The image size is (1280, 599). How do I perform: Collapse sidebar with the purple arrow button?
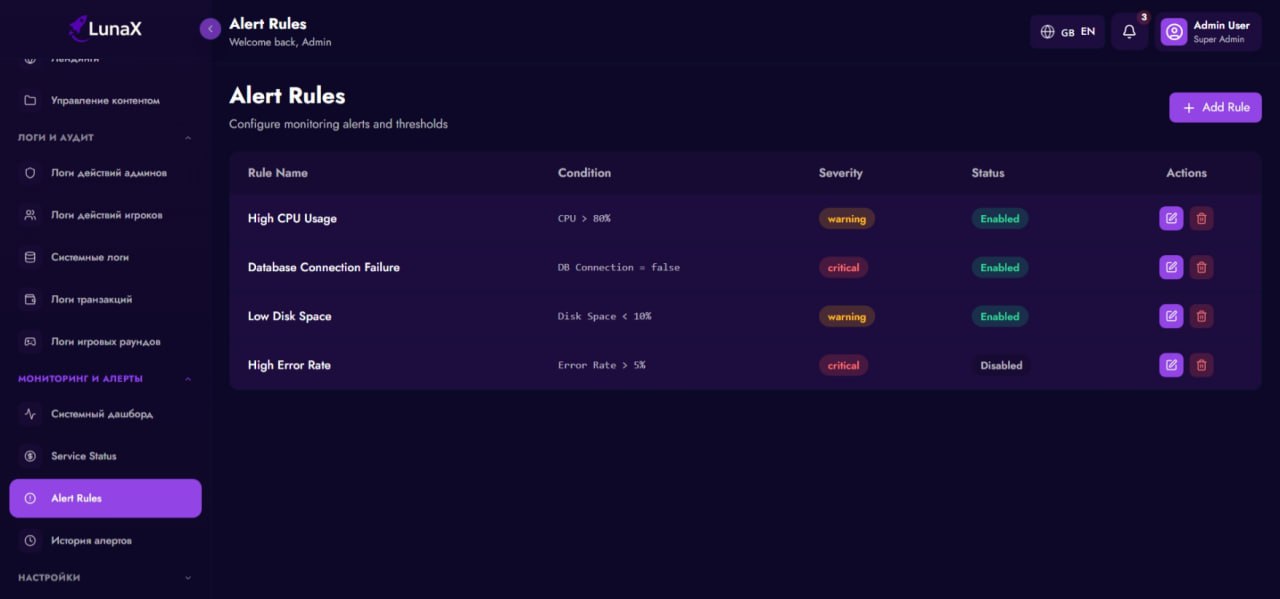(x=210, y=29)
